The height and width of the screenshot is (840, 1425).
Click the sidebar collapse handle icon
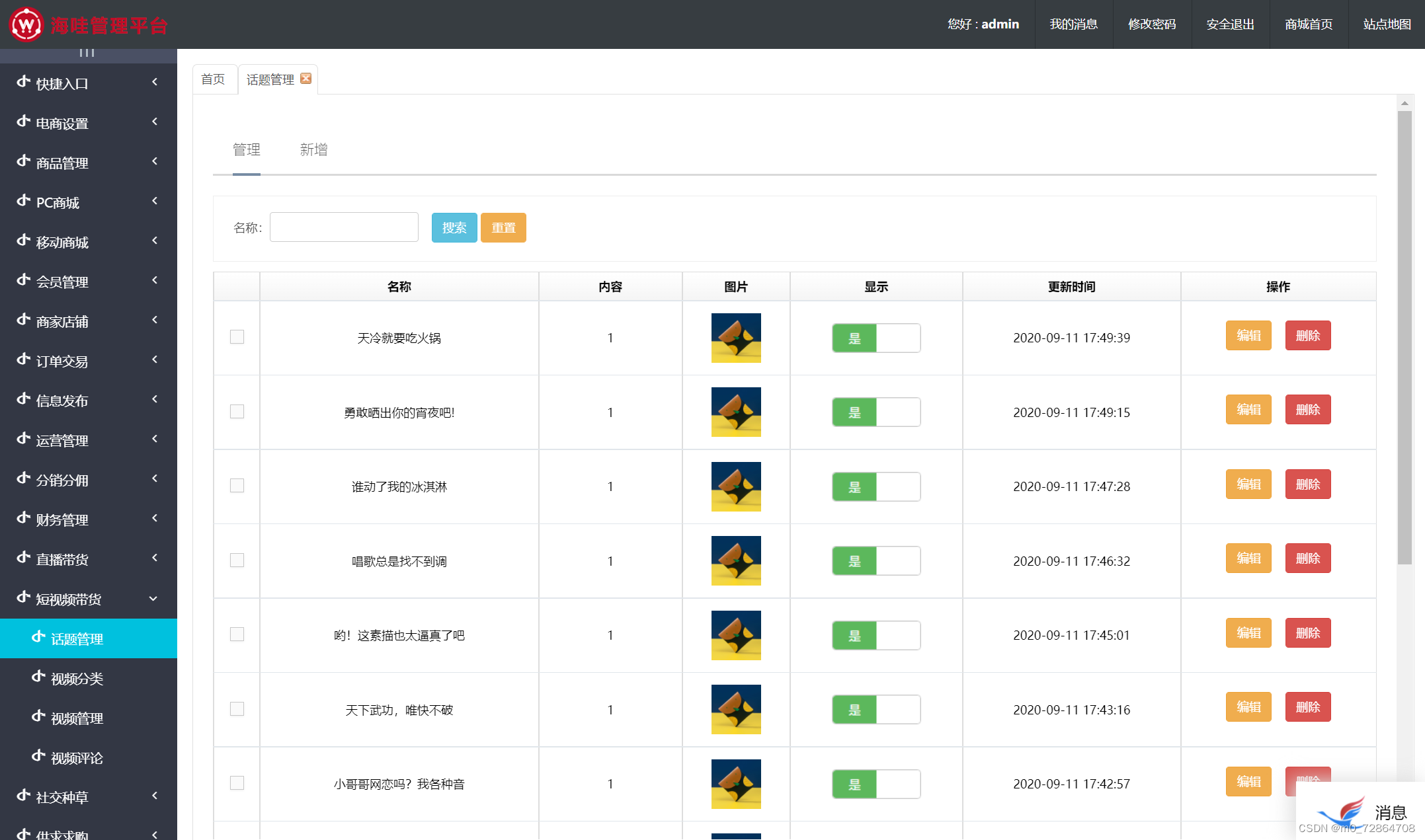point(87,53)
